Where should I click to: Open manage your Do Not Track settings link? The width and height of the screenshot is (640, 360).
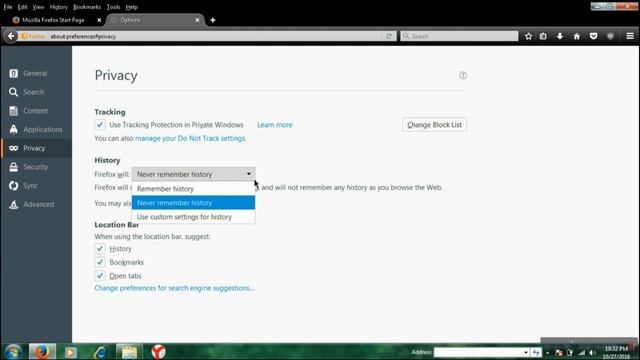190,138
